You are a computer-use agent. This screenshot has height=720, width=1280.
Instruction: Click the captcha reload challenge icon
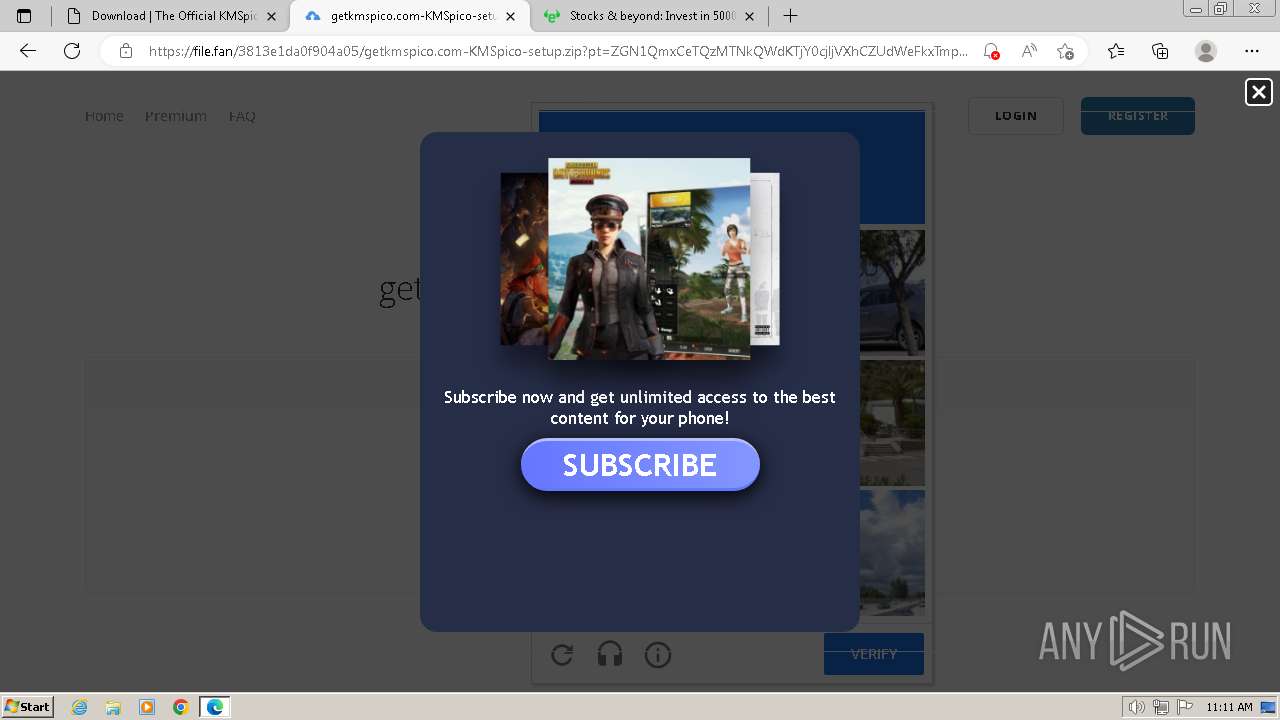(x=562, y=655)
